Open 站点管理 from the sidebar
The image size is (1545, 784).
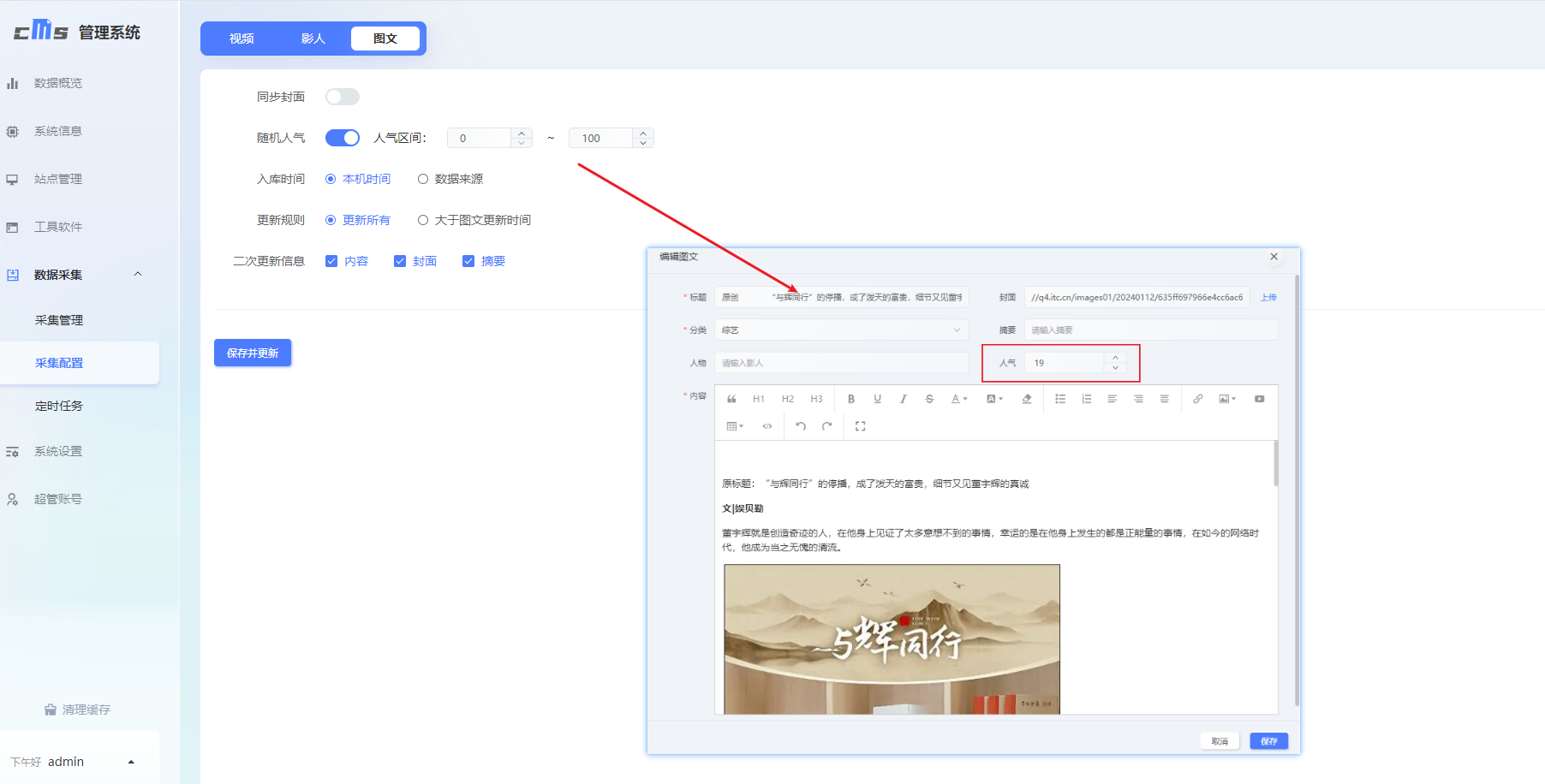(58, 179)
